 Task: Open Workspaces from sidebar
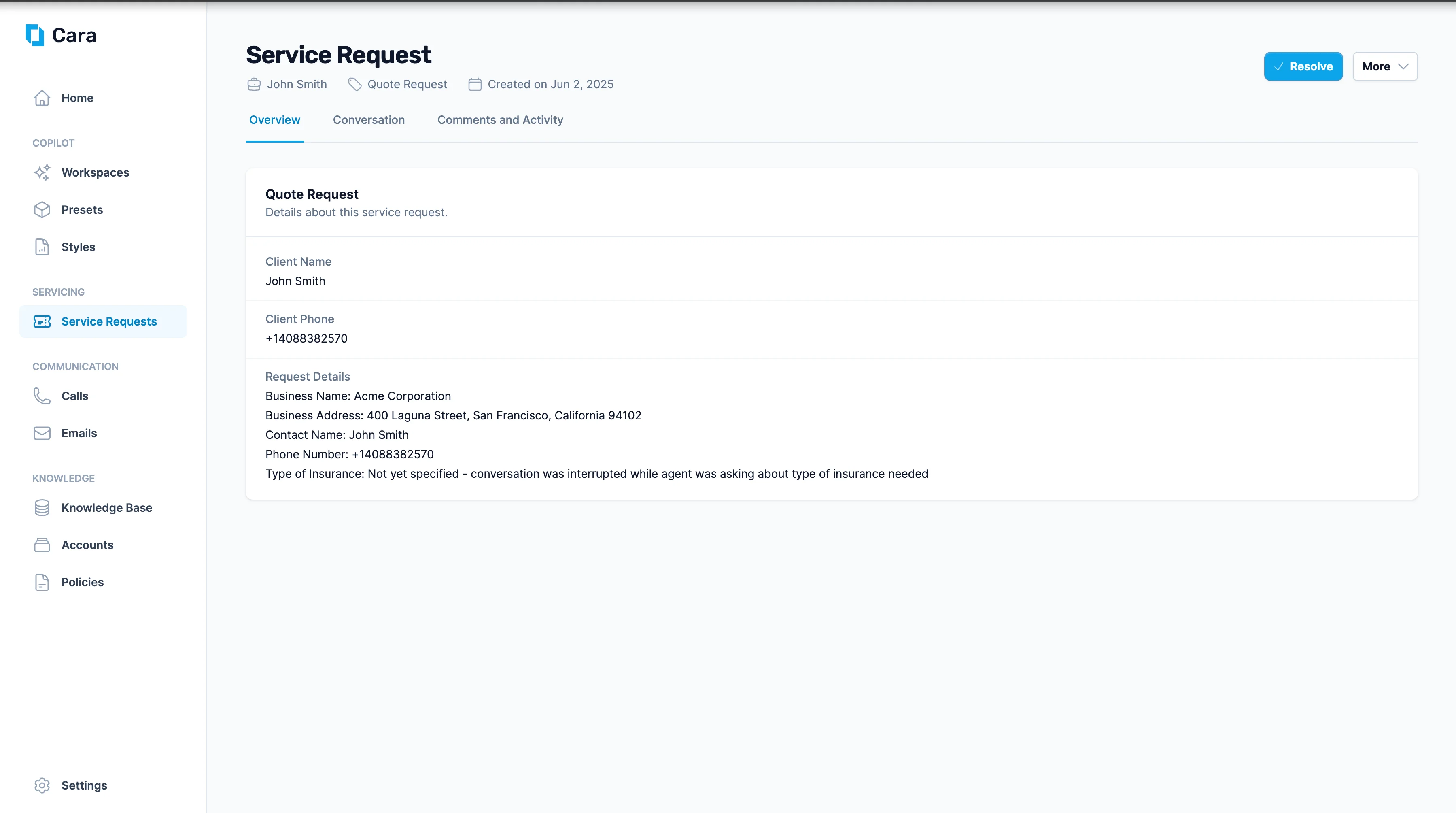pyautogui.click(x=103, y=172)
